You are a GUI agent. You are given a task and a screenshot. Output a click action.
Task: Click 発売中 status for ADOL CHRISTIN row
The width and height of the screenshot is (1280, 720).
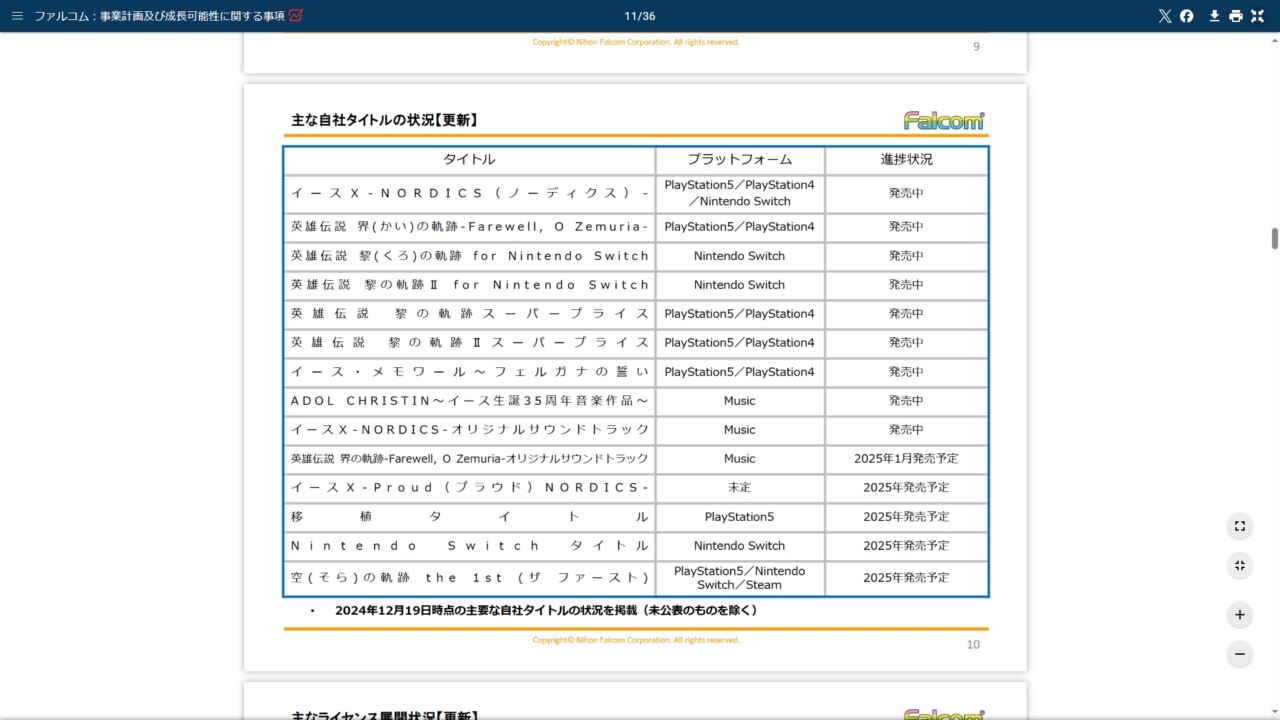[907, 401]
